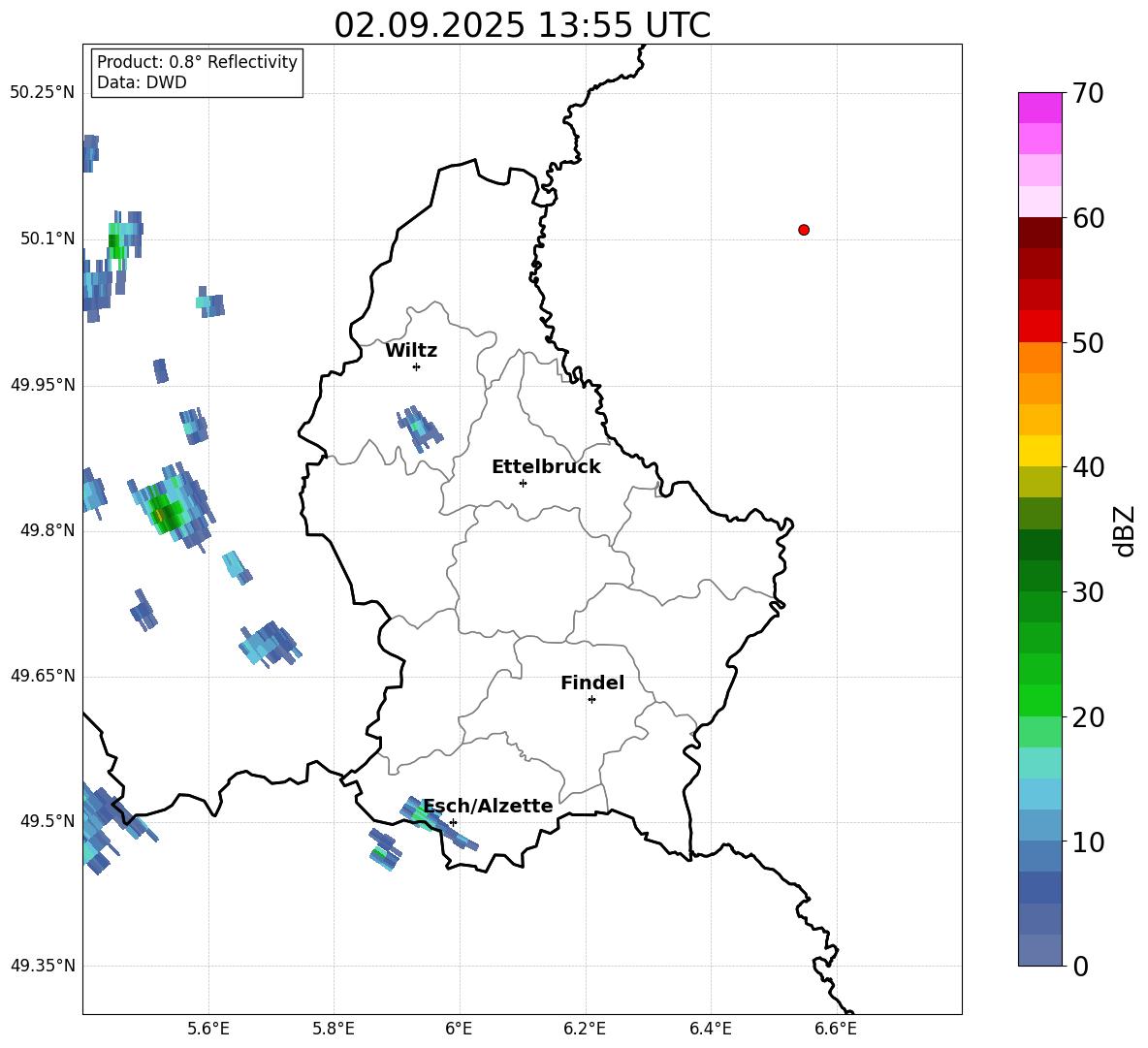The width and height of the screenshot is (1148, 1048).
Task: Click the 50.25°N latitude label
Action: point(43,93)
